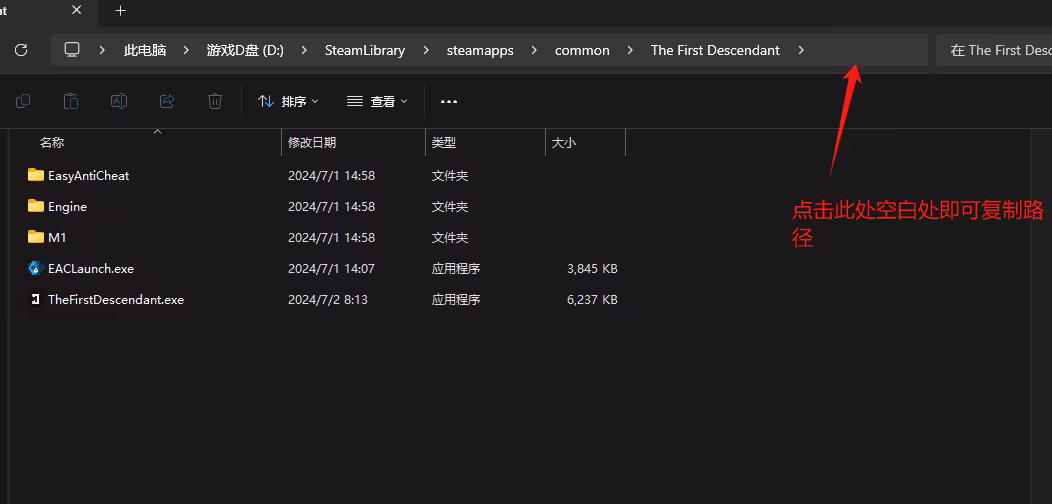Open the three-dots more options menu

pyautogui.click(x=448, y=101)
